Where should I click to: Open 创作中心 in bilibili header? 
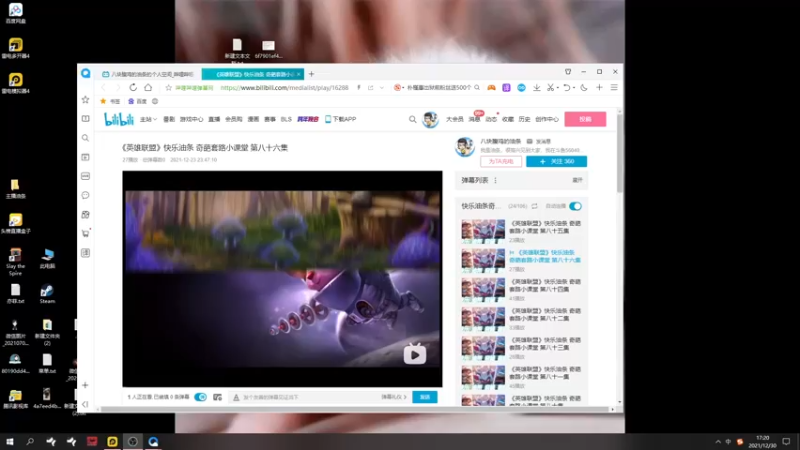pos(547,119)
